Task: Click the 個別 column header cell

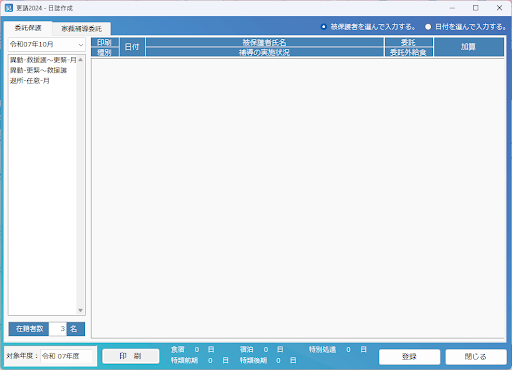Action: click(x=105, y=52)
